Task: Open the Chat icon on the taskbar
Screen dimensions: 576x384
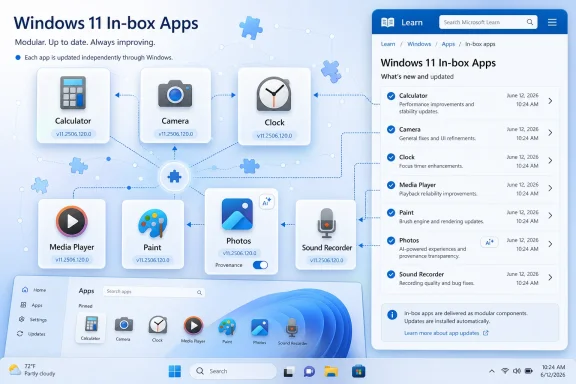Action: coord(309,372)
